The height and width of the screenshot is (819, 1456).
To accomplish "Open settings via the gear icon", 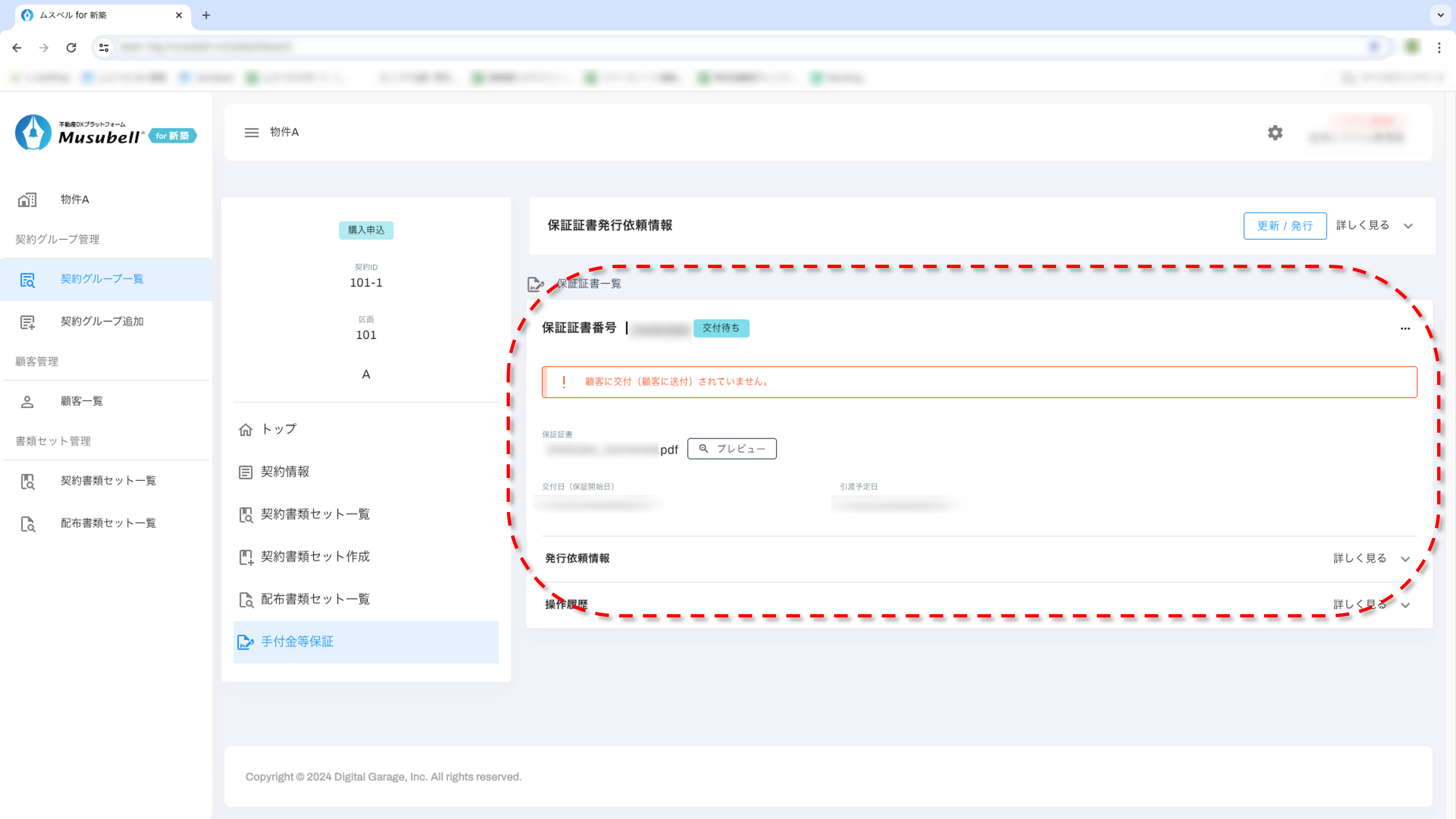I will click(x=1275, y=133).
